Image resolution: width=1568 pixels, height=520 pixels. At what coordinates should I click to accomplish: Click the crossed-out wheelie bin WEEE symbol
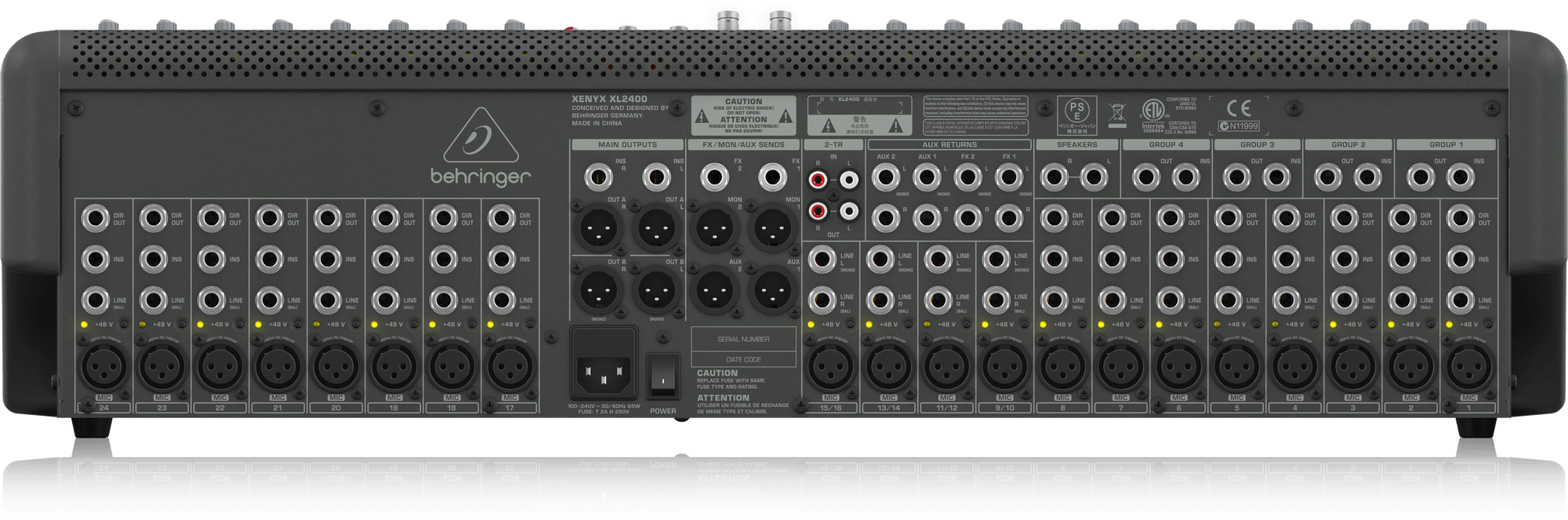tap(1117, 115)
